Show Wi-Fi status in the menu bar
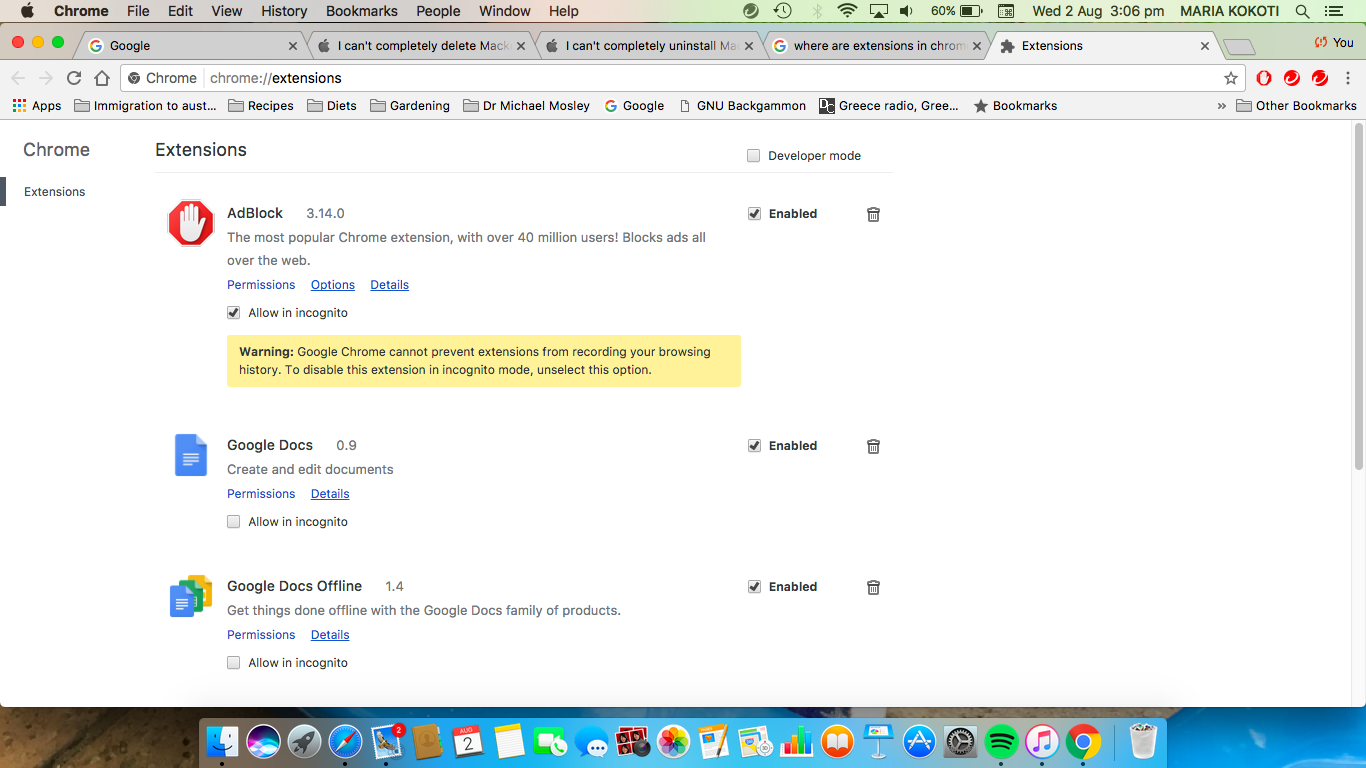1366x768 pixels. [x=848, y=11]
